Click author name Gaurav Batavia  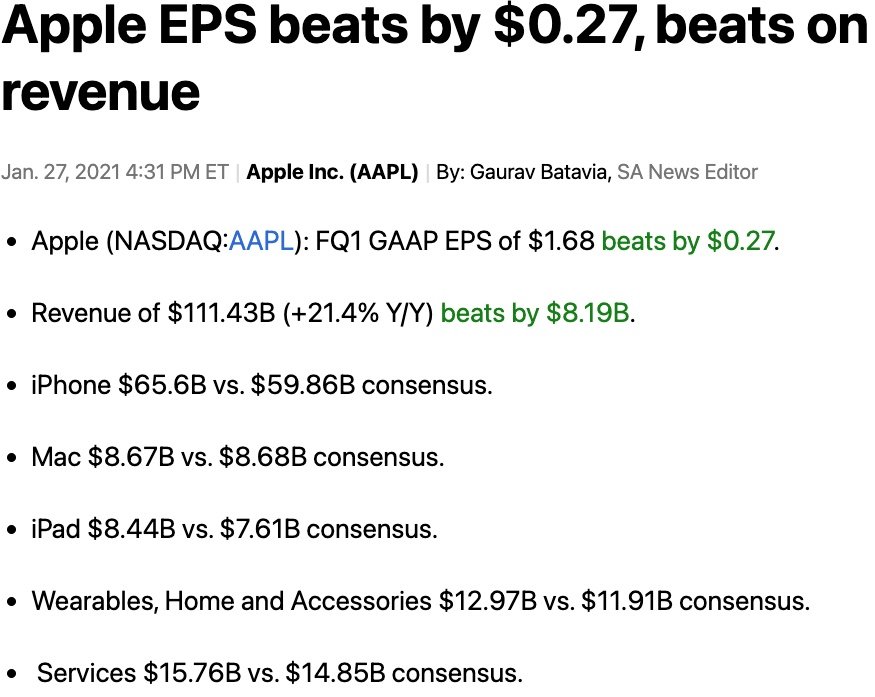539,172
